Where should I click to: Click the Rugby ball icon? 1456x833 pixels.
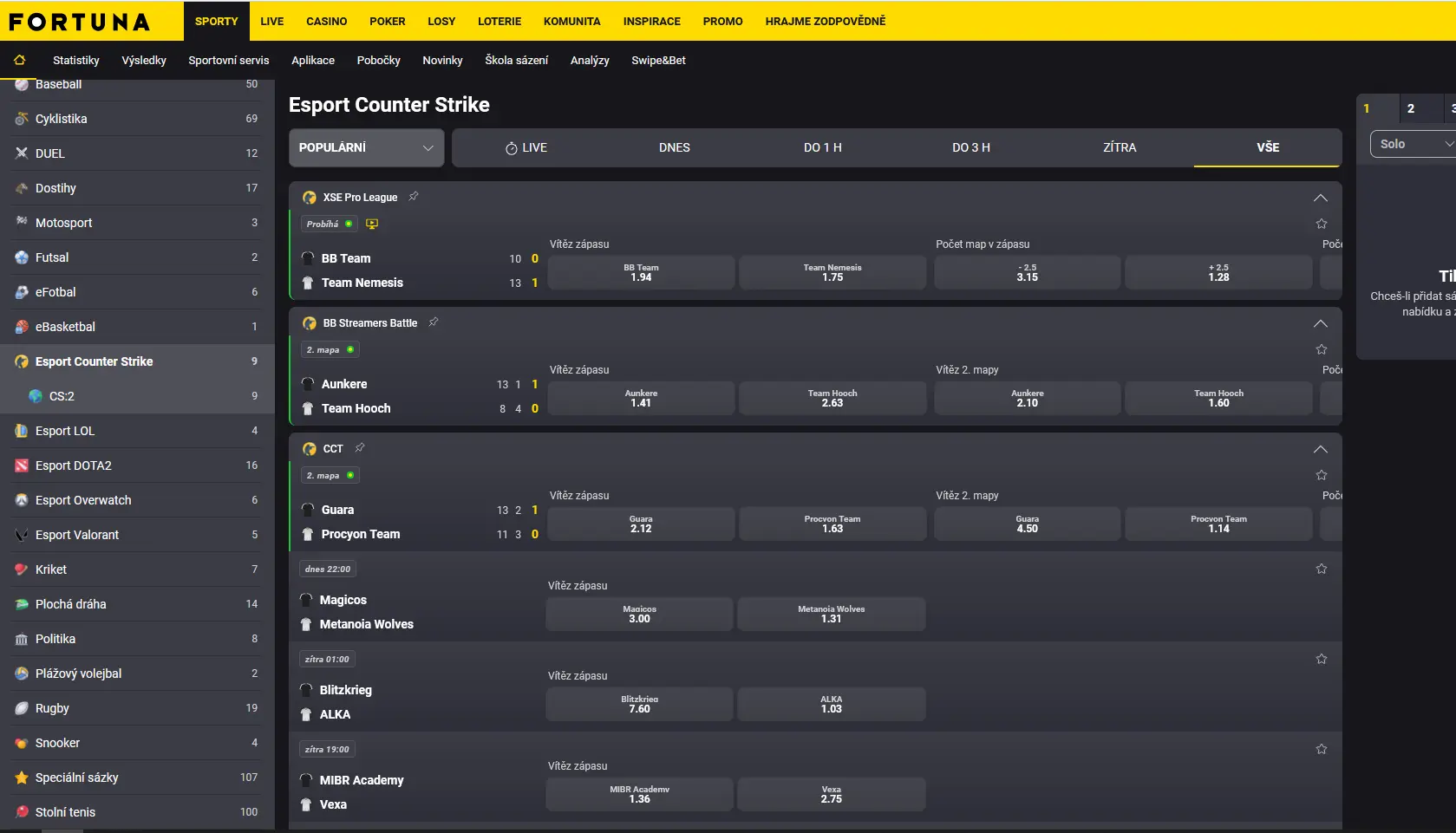click(22, 708)
